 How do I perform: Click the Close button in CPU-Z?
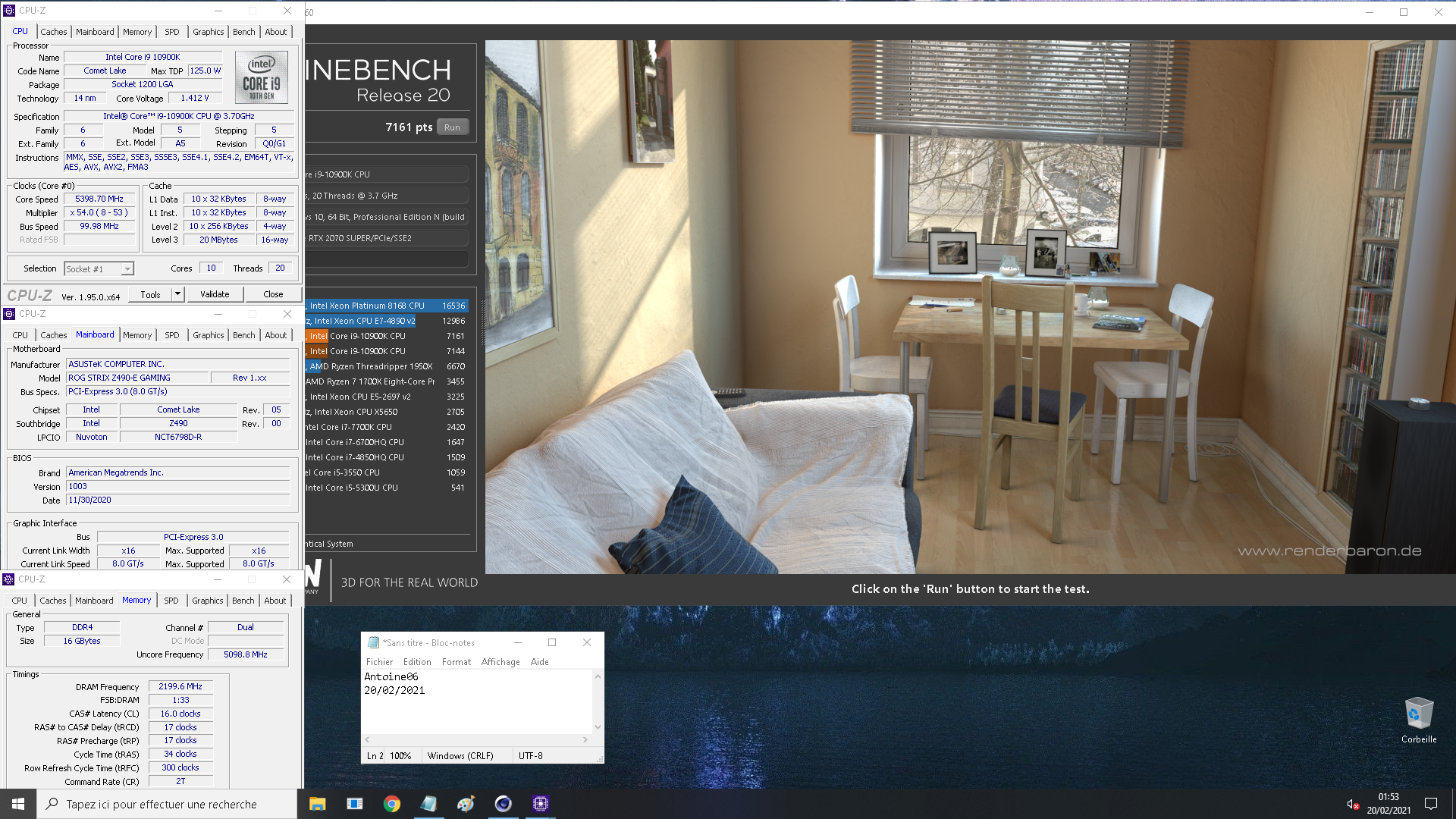pos(273,294)
